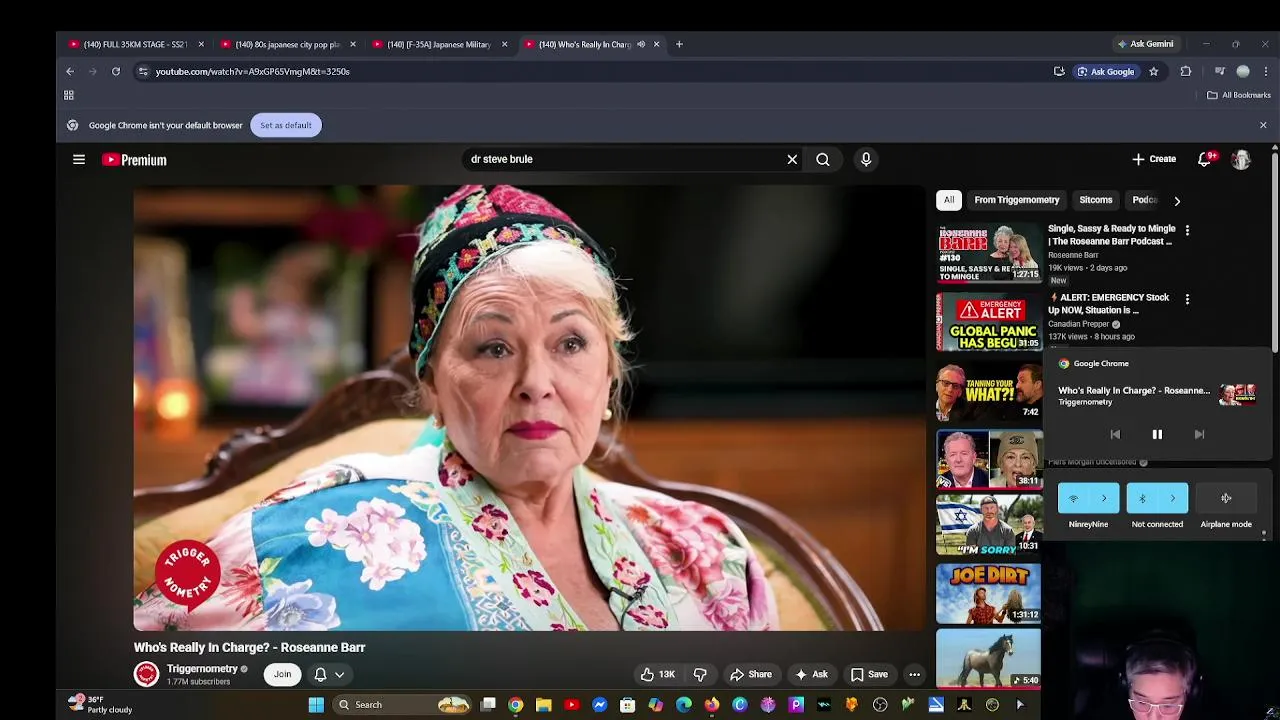1280x720 pixels.
Task: Bookmark this page with the star icon
Action: [x=1153, y=71]
